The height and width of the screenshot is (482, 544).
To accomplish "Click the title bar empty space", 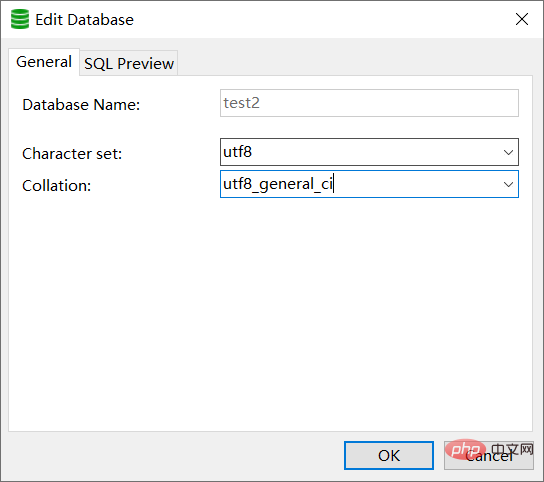I will click(x=323, y=19).
